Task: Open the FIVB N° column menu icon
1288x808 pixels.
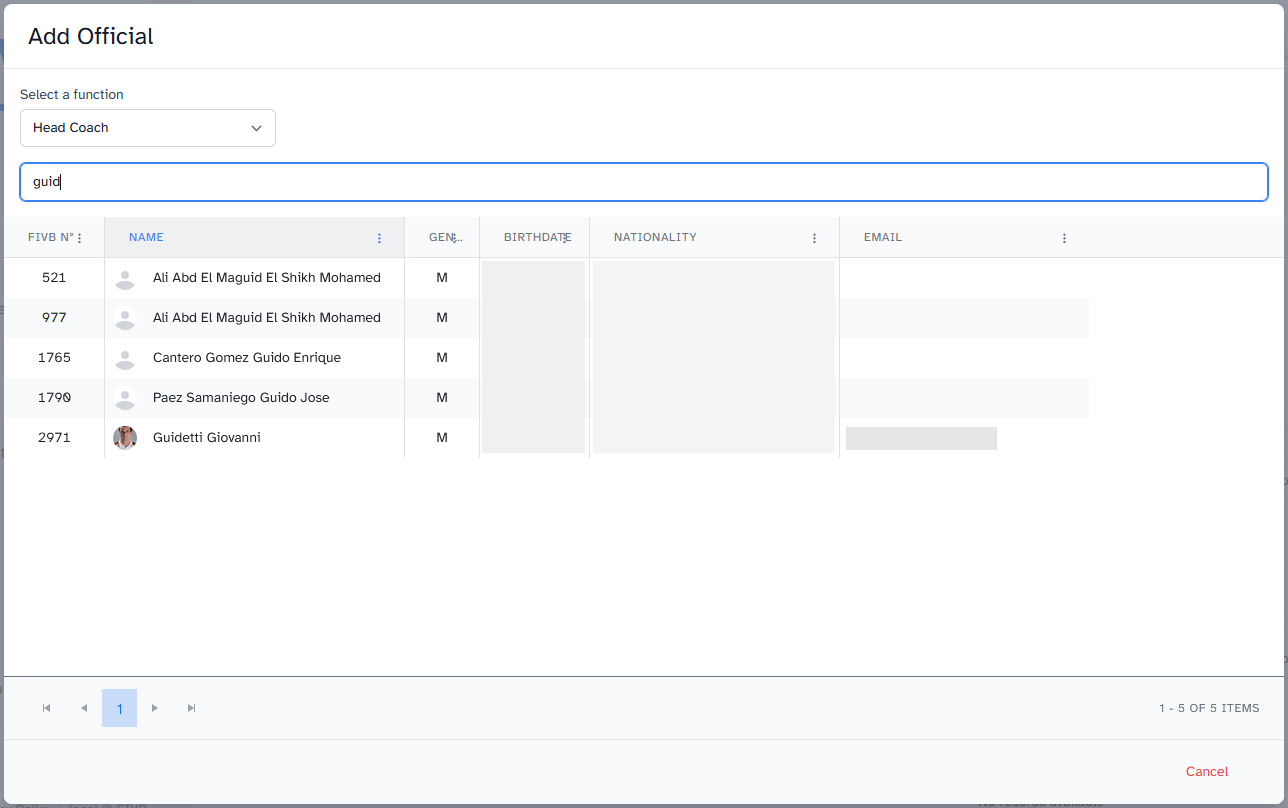Action: pos(80,238)
